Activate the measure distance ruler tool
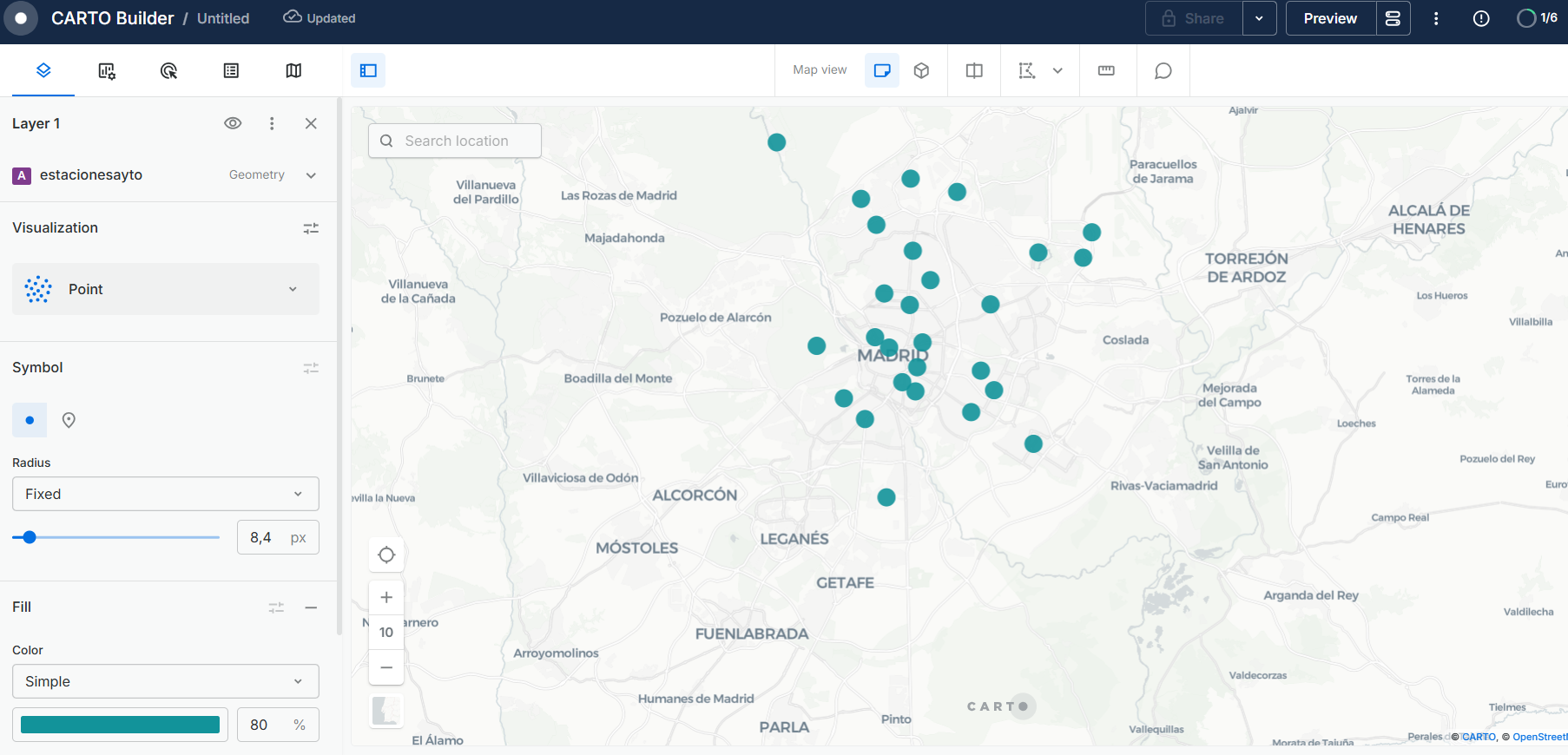 click(x=1106, y=70)
